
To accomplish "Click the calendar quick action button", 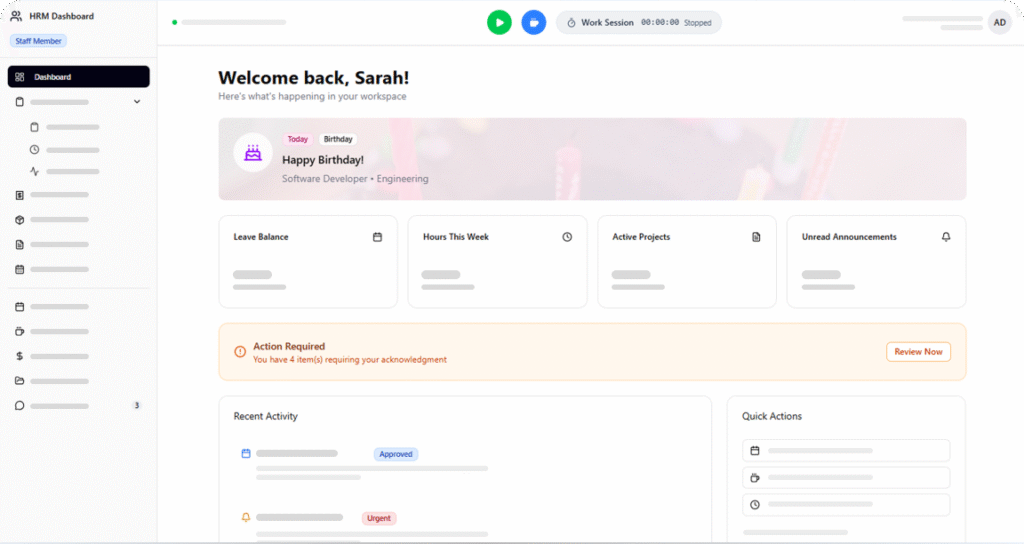I will pos(846,451).
